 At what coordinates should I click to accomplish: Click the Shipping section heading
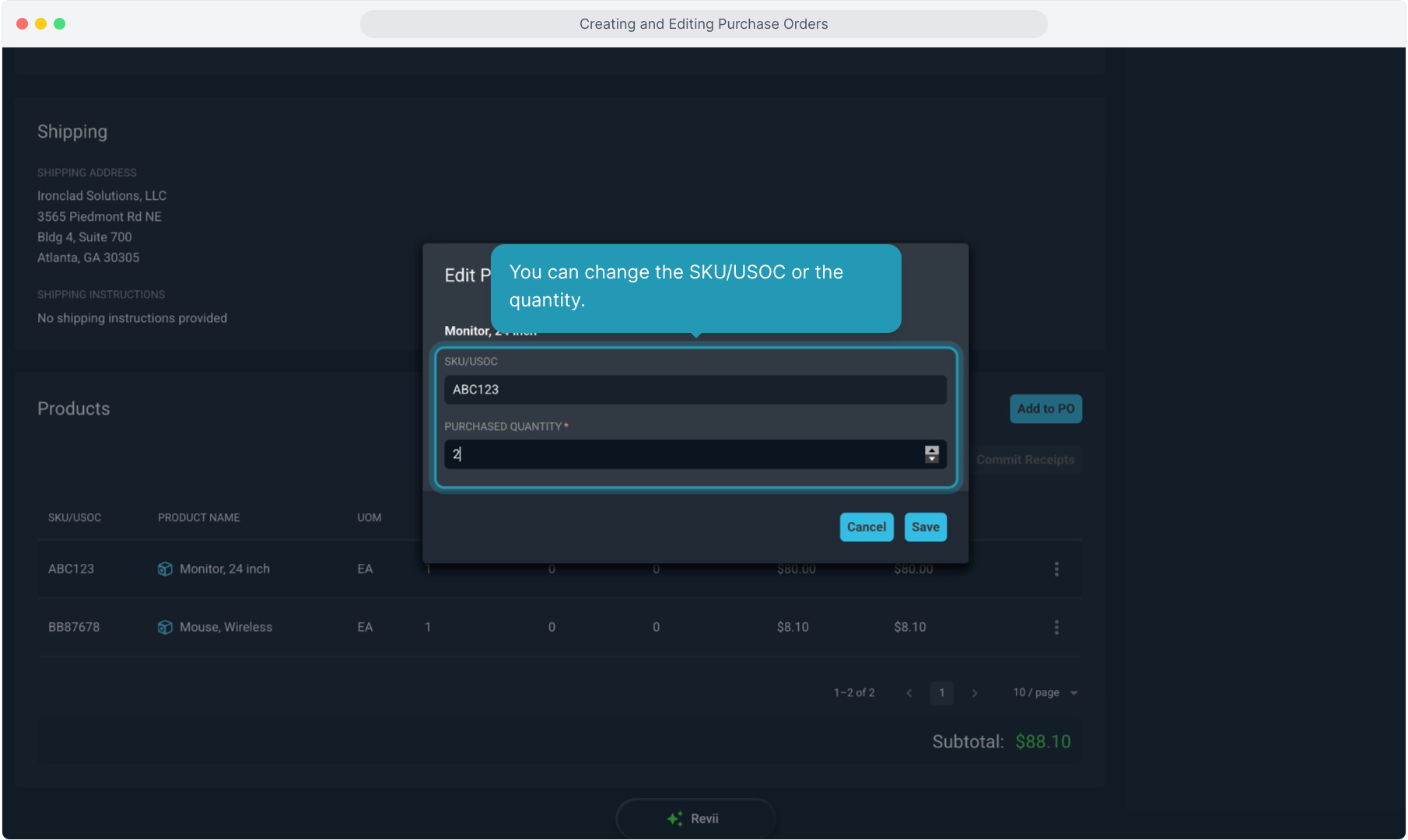(x=72, y=132)
